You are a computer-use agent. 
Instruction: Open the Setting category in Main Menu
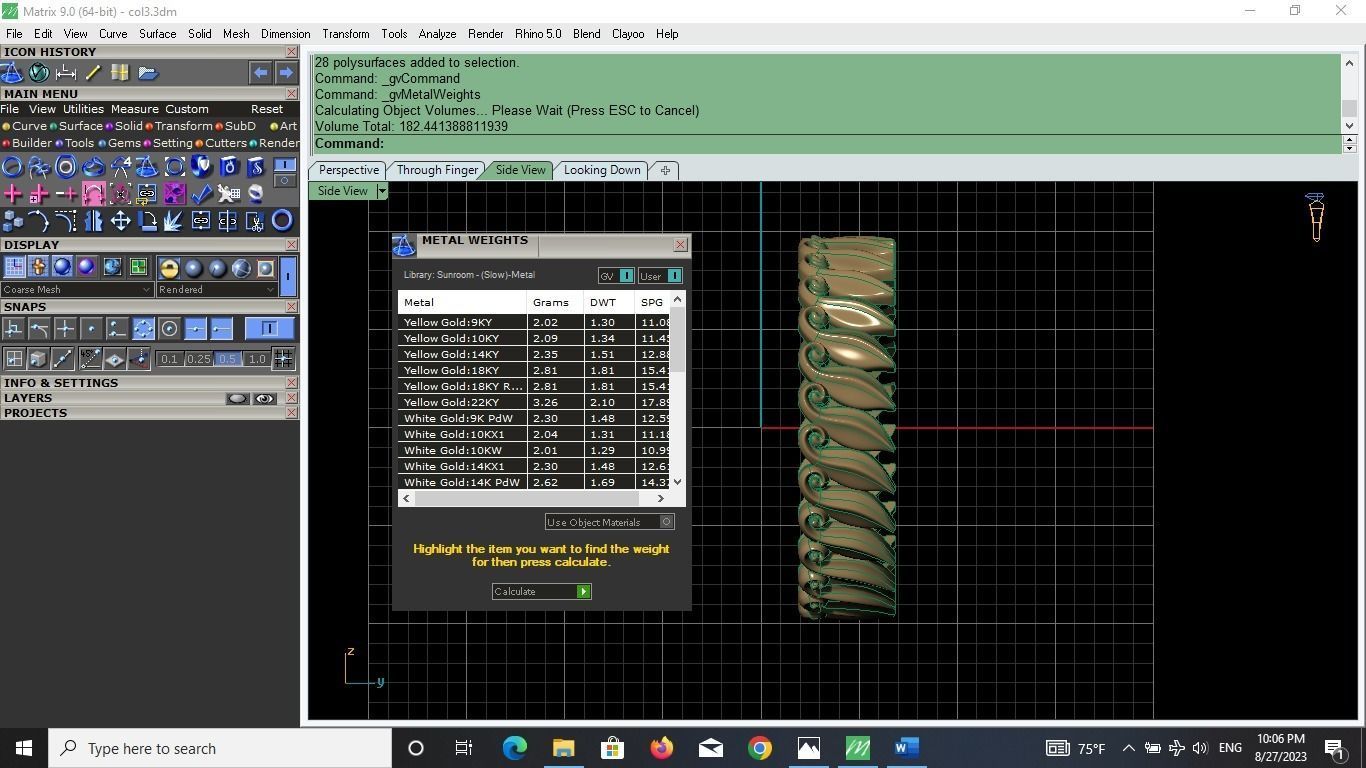[167, 143]
